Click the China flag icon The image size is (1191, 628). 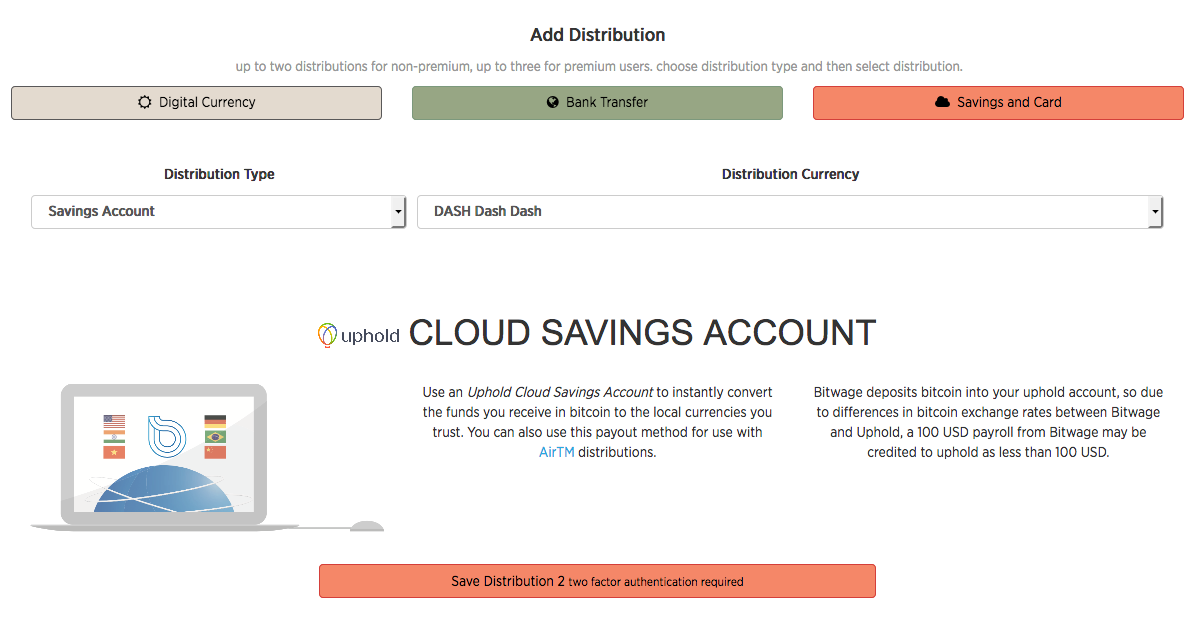[x=215, y=452]
